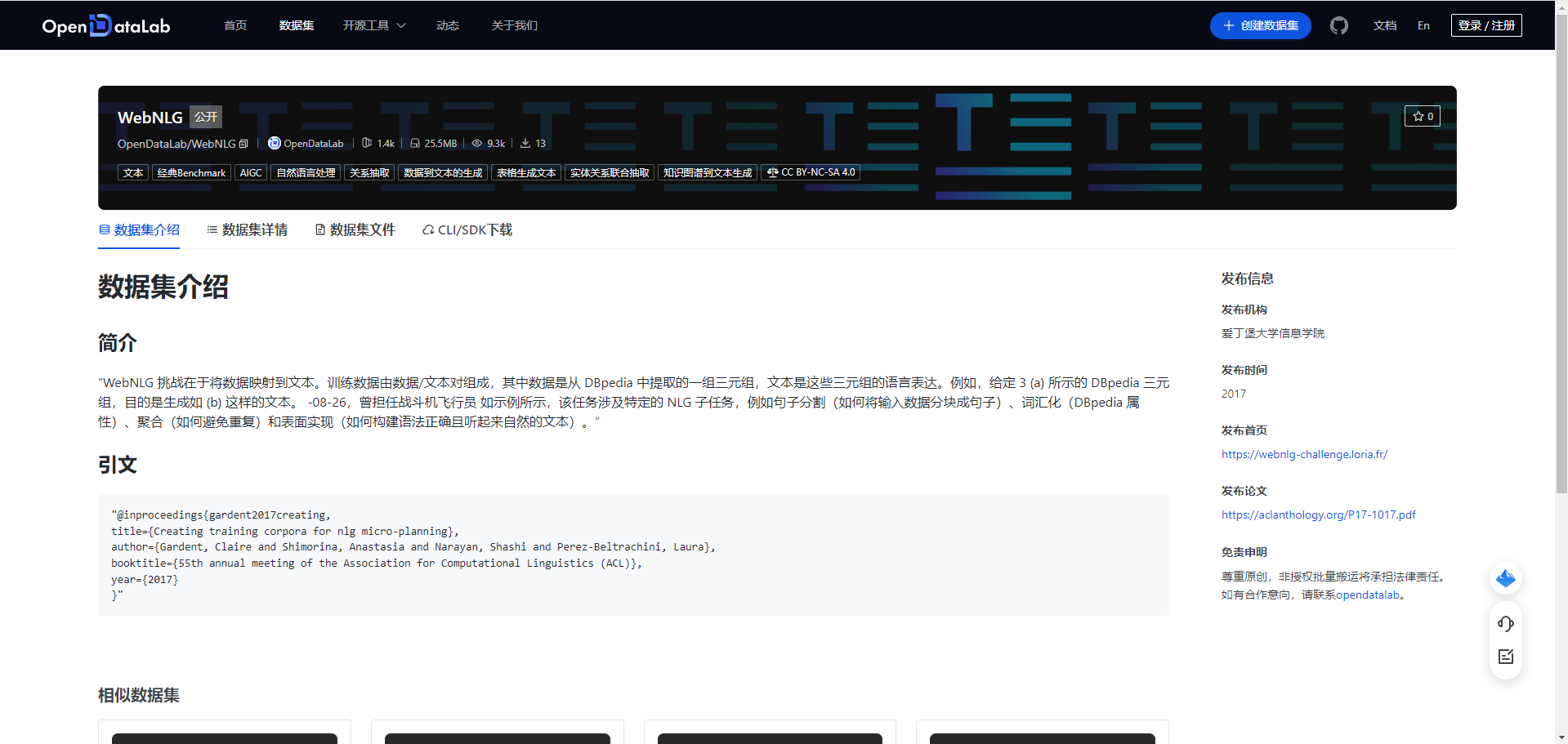Switch to the 数据集文件 tab
The image size is (1568, 744).
tap(355, 230)
